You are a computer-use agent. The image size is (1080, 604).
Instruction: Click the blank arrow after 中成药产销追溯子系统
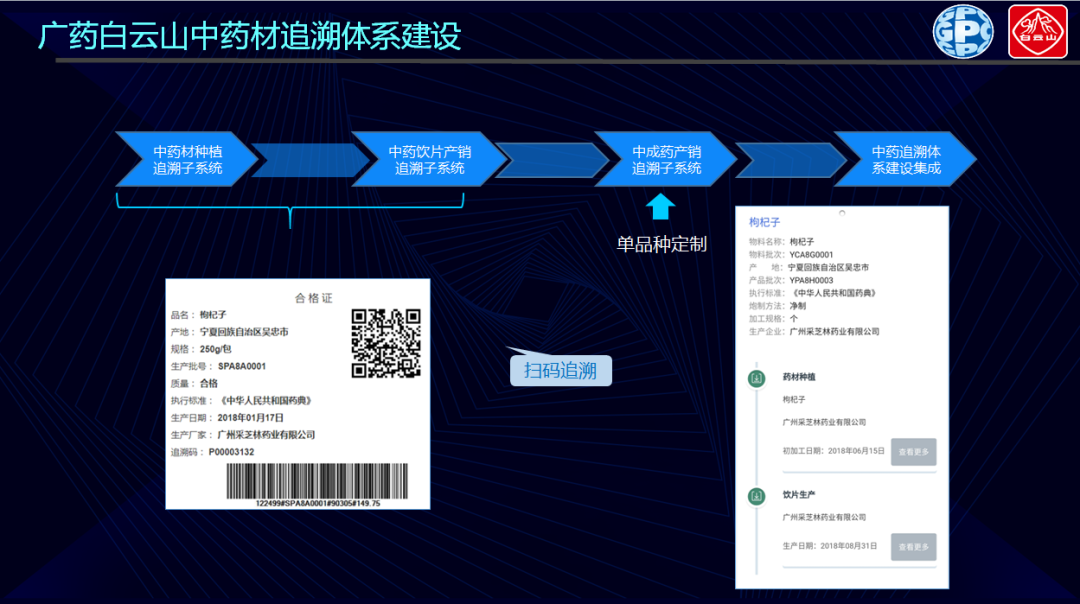(x=791, y=160)
